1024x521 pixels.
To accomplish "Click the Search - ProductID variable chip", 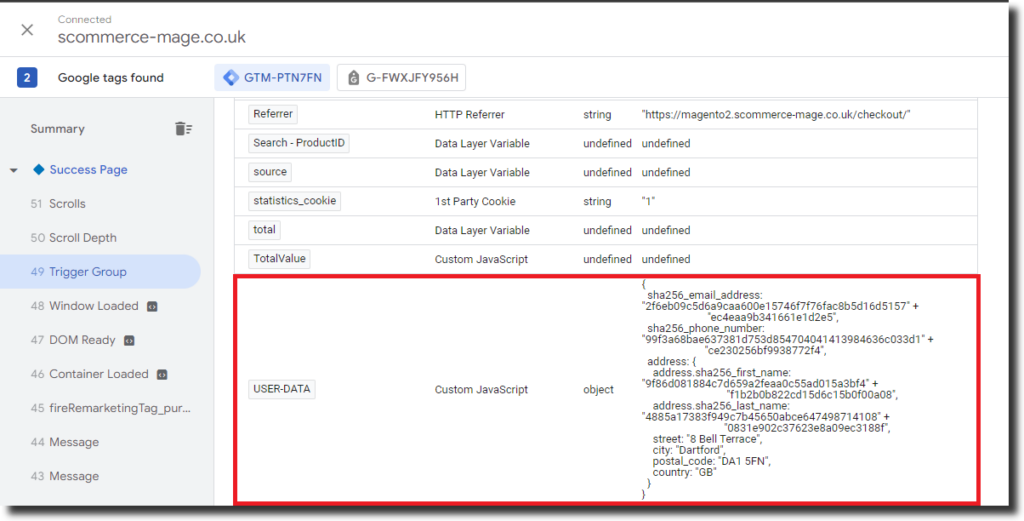I will pos(298,143).
